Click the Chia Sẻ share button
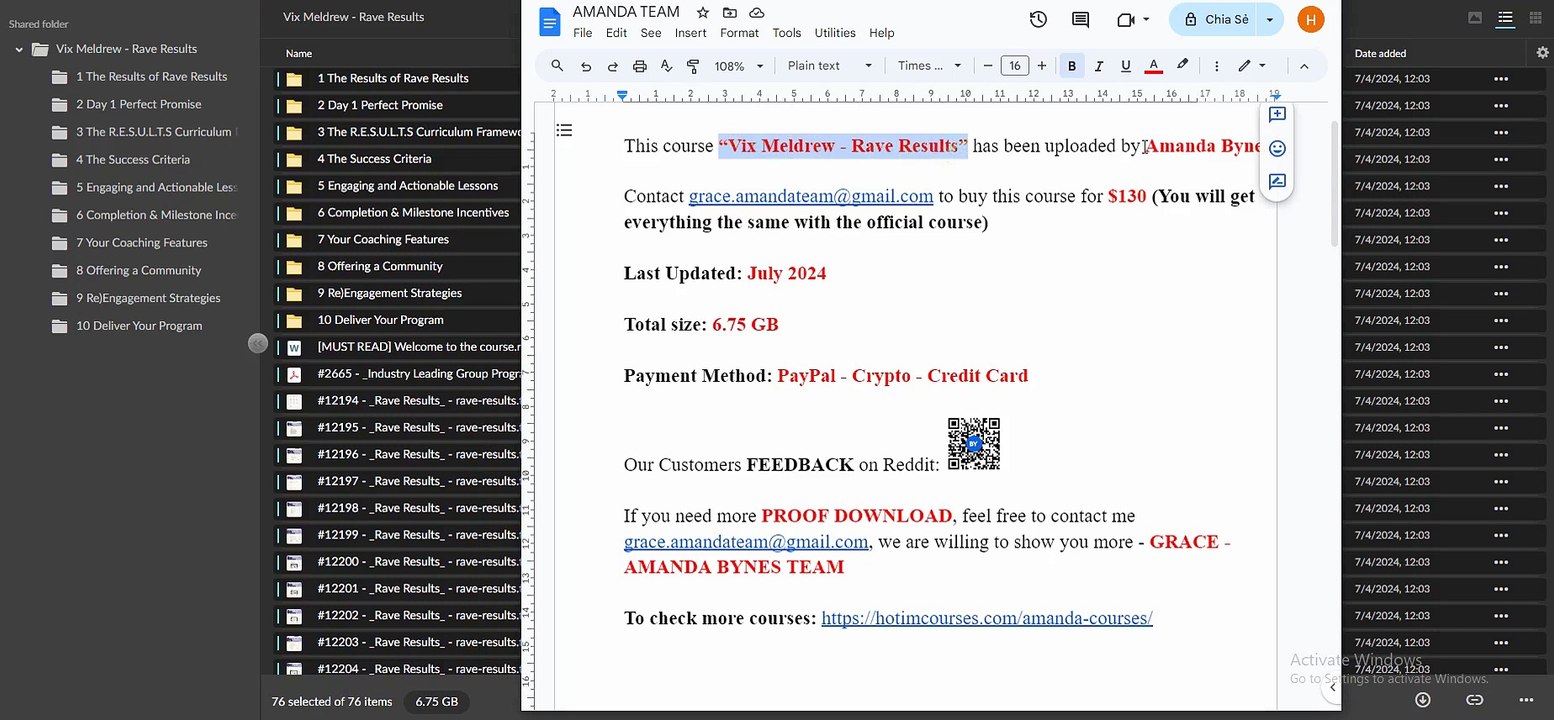 [1215, 19]
